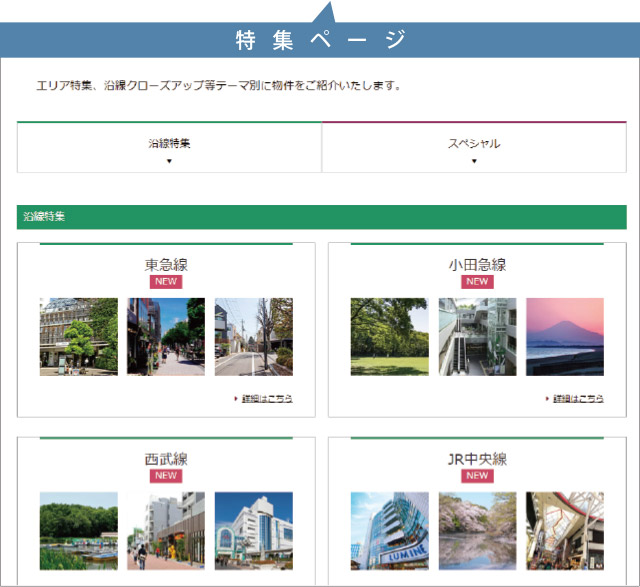
Task: Open the green park lawn thumbnail
Action: click(x=389, y=337)
